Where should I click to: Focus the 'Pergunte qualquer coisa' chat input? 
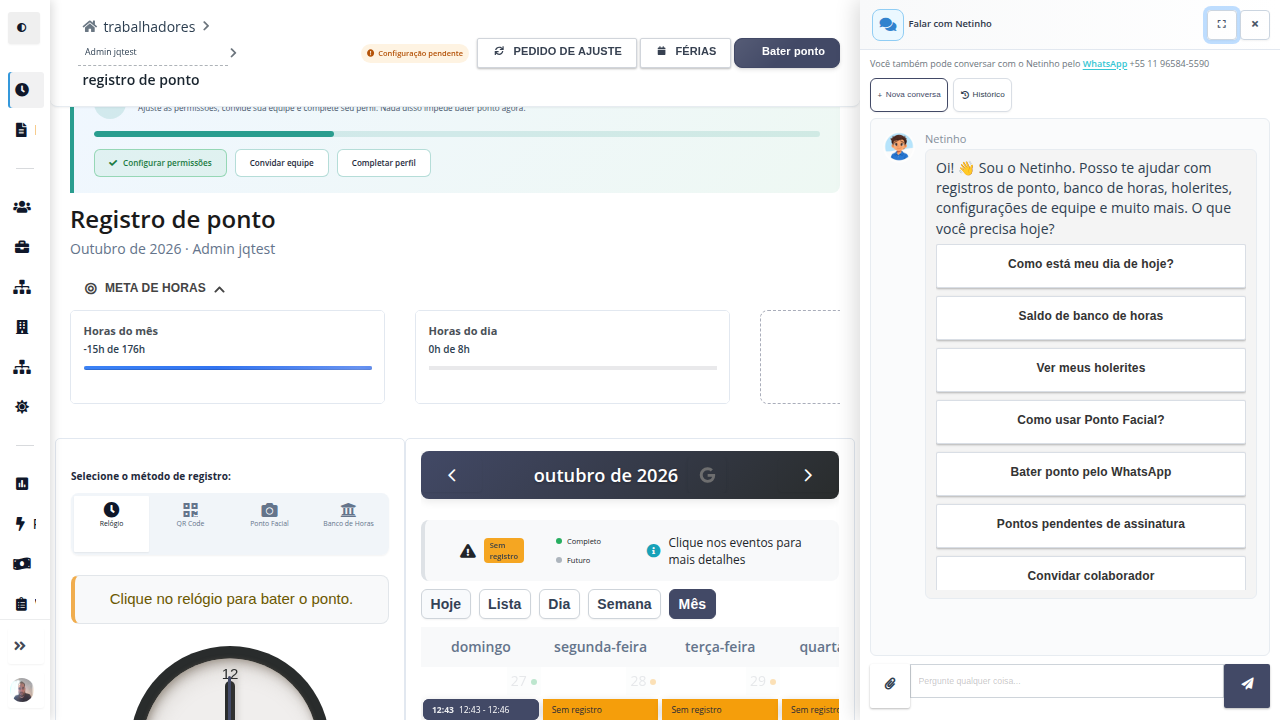tap(1067, 681)
